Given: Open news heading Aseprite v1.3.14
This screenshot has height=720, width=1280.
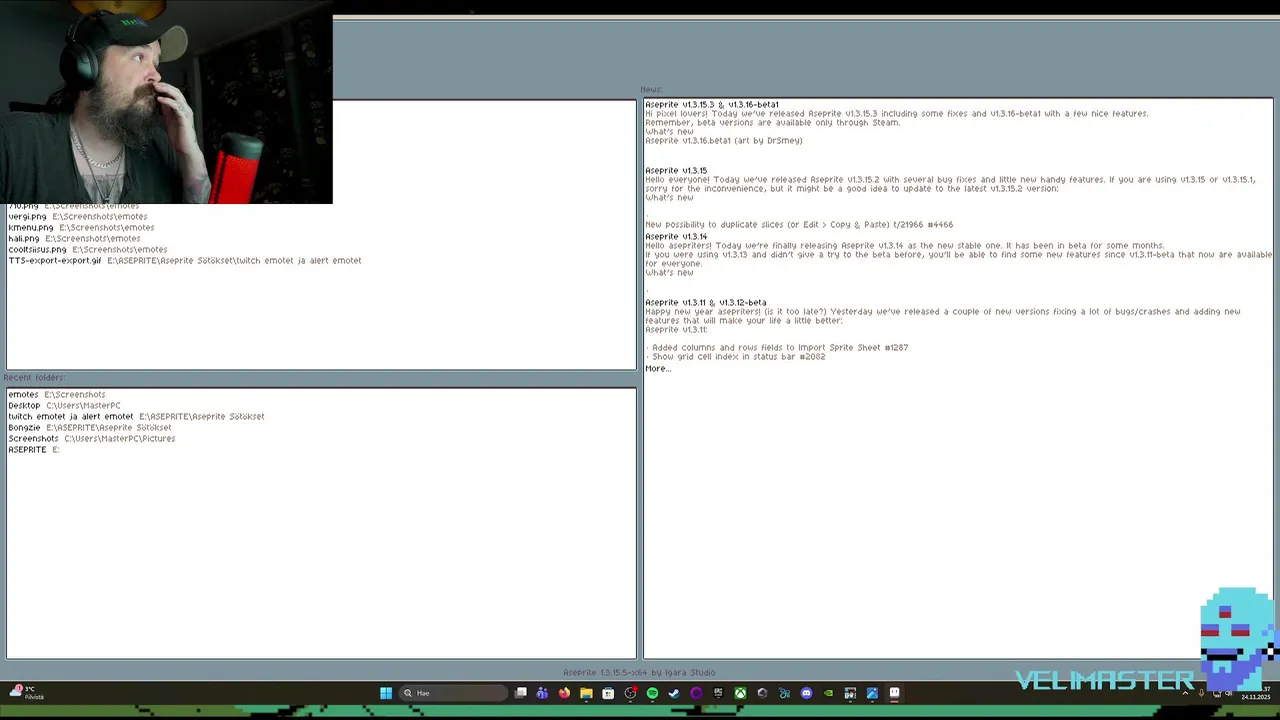Looking at the screenshot, I should 676,236.
